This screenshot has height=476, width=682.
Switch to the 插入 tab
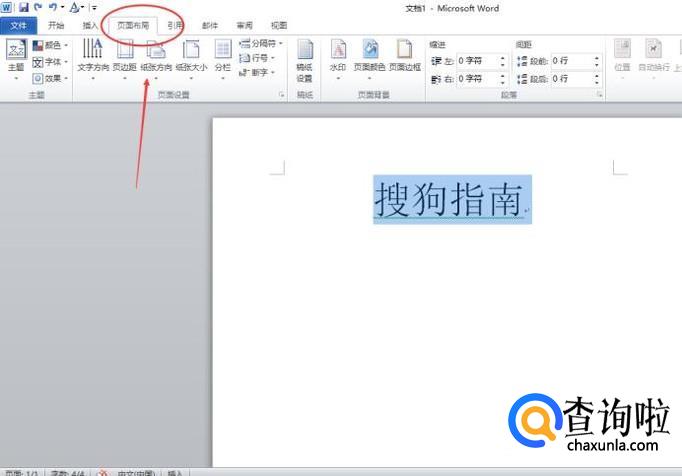[x=90, y=26]
